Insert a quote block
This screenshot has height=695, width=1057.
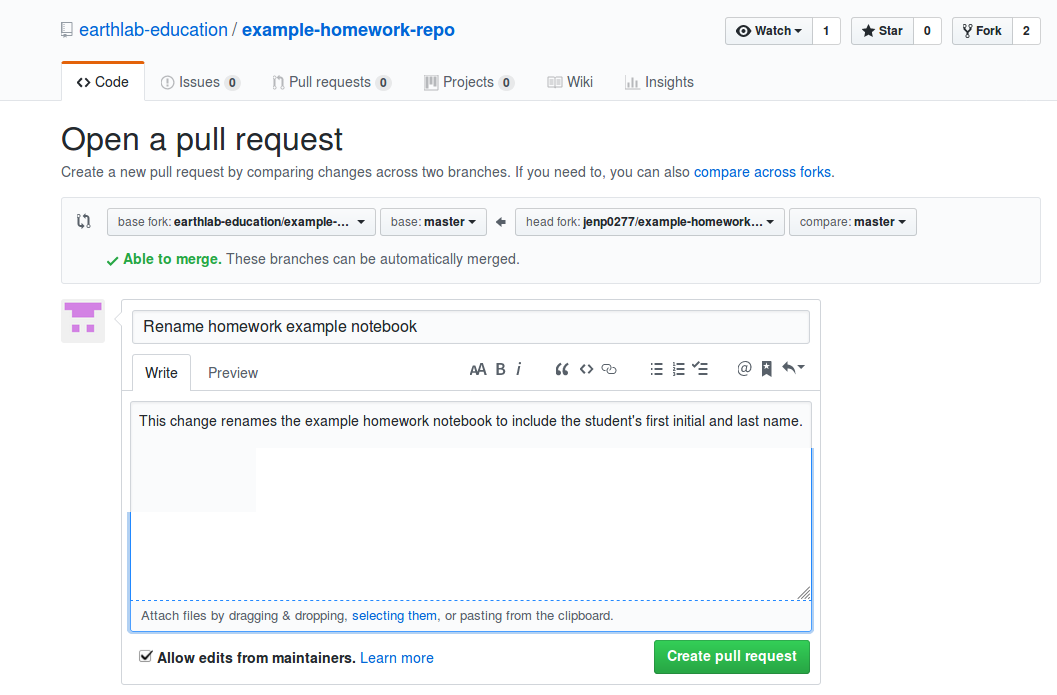point(562,369)
